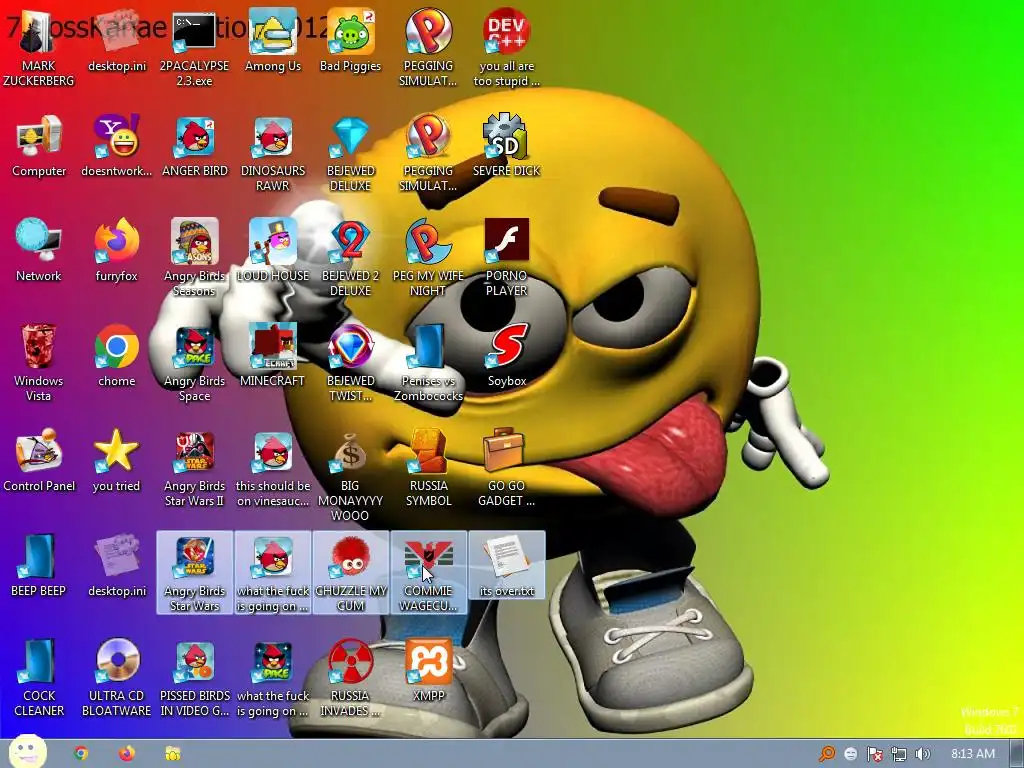
Task: Click the Windows Vista recycle bin icon
Action: tap(39, 363)
